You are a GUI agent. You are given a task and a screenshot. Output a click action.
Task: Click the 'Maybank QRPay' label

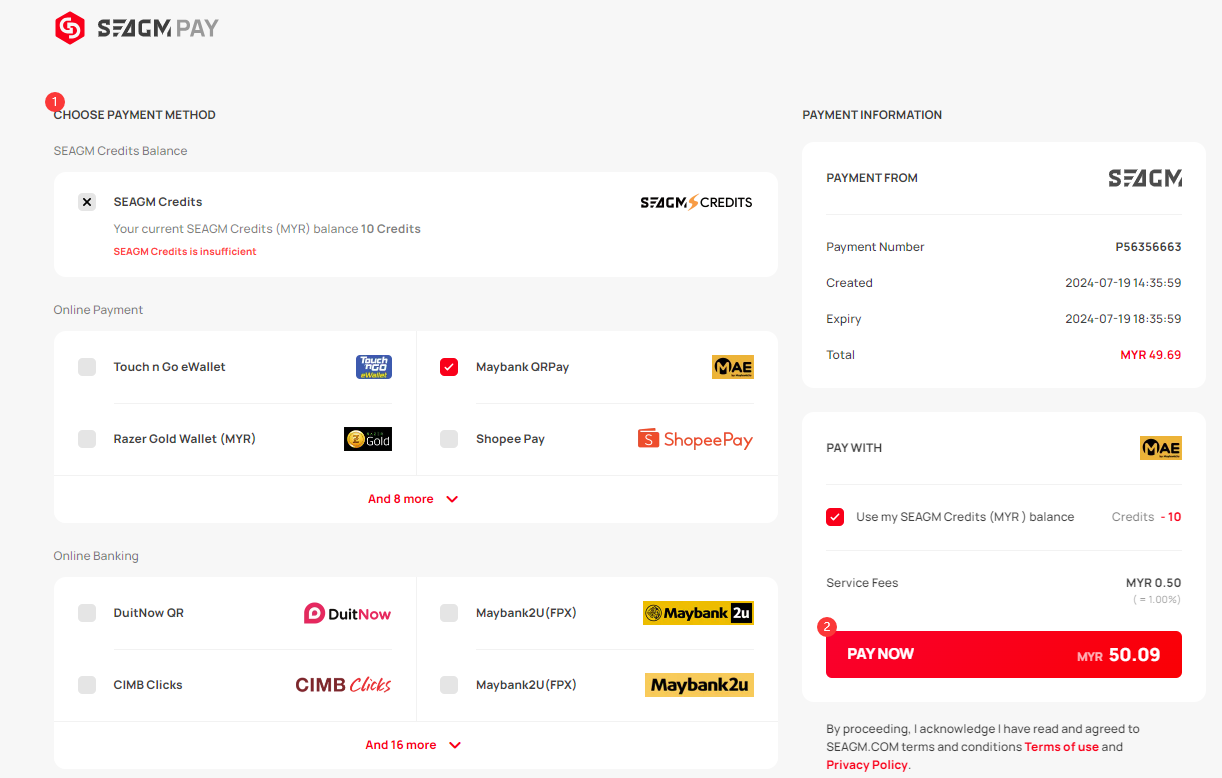[x=522, y=367]
